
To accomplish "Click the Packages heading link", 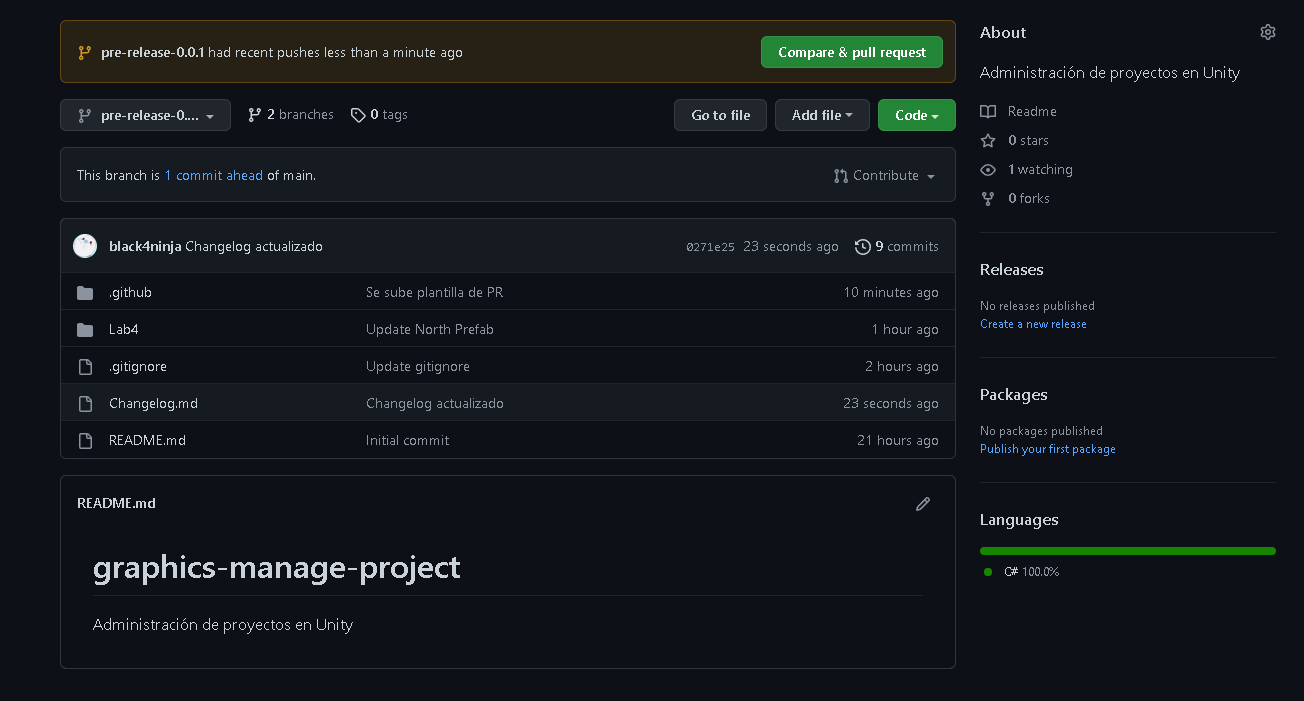I will [x=1014, y=395].
